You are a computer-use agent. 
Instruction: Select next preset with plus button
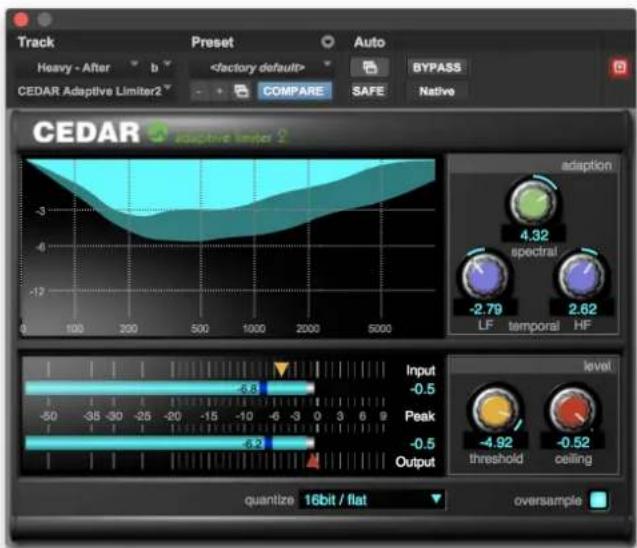219,91
